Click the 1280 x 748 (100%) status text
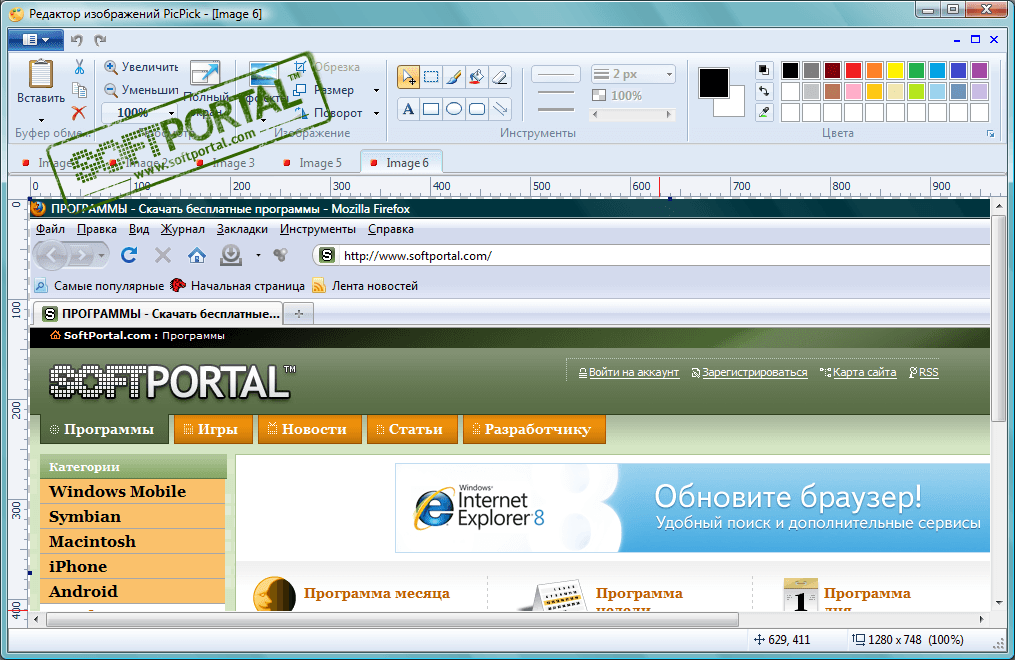Viewport: 1015px width, 660px height. (915, 640)
